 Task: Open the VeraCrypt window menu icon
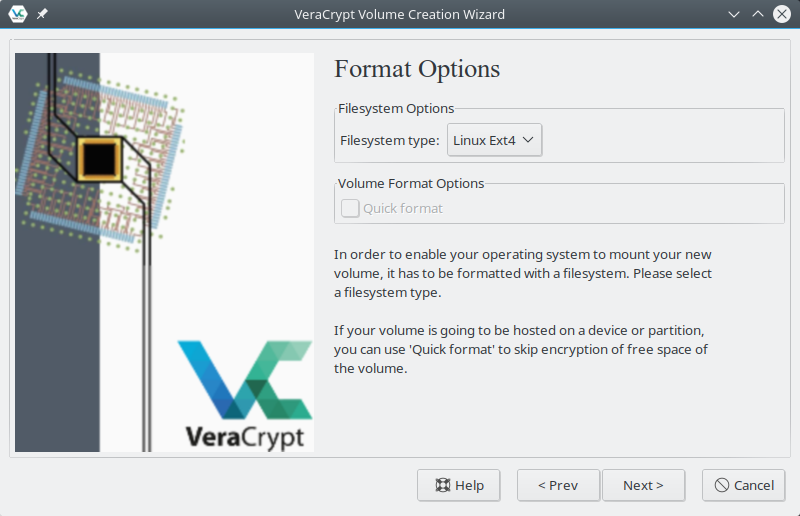[17, 14]
